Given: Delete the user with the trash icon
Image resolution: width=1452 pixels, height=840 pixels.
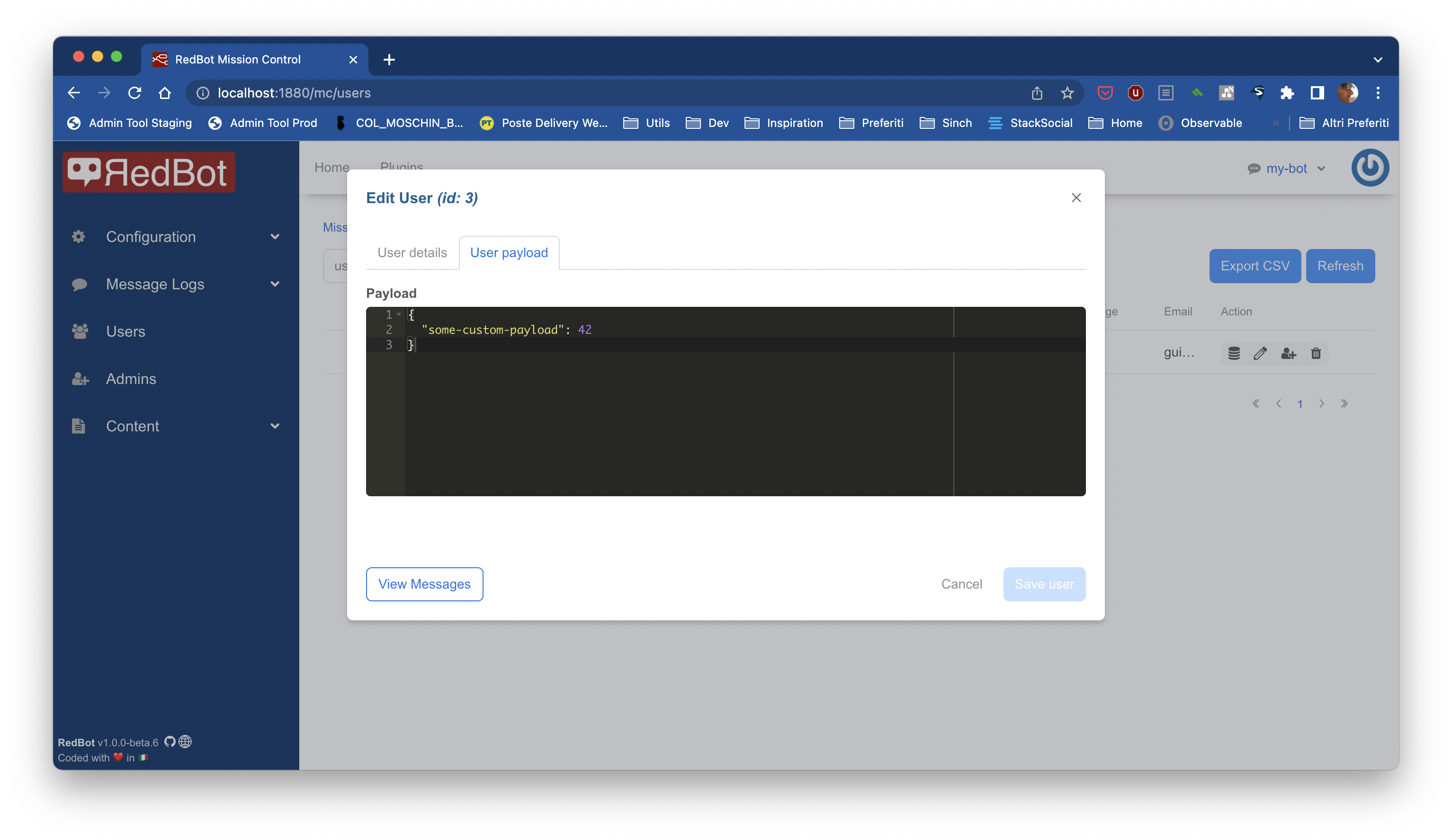Looking at the screenshot, I should 1316,353.
